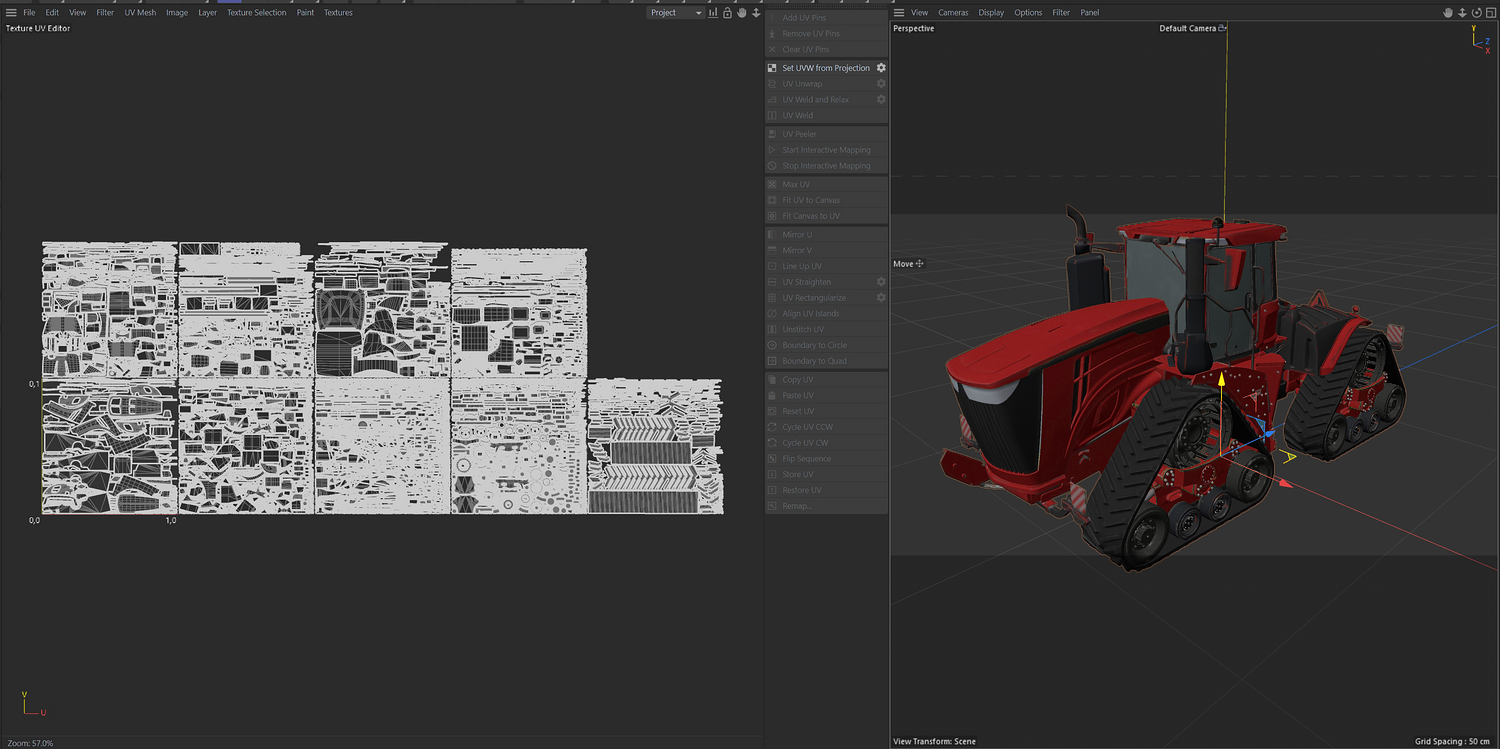Click the histogram bars icon beside Project
The width and height of the screenshot is (1500, 749).
click(x=713, y=13)
